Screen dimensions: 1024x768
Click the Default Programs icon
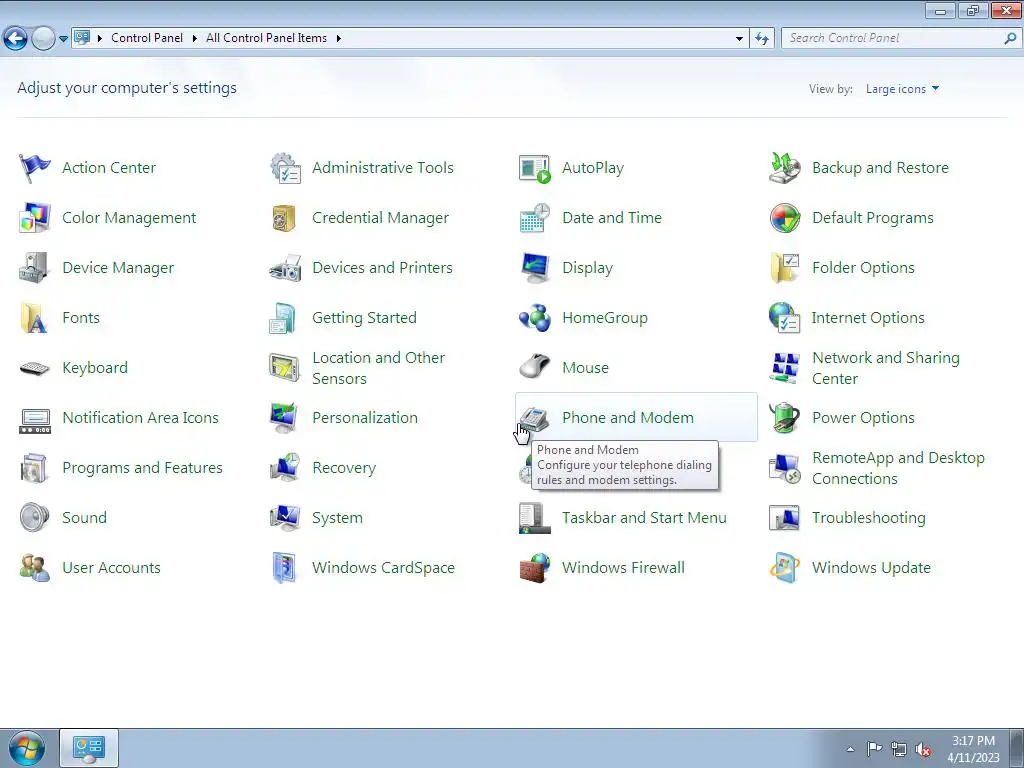point(784,218)
